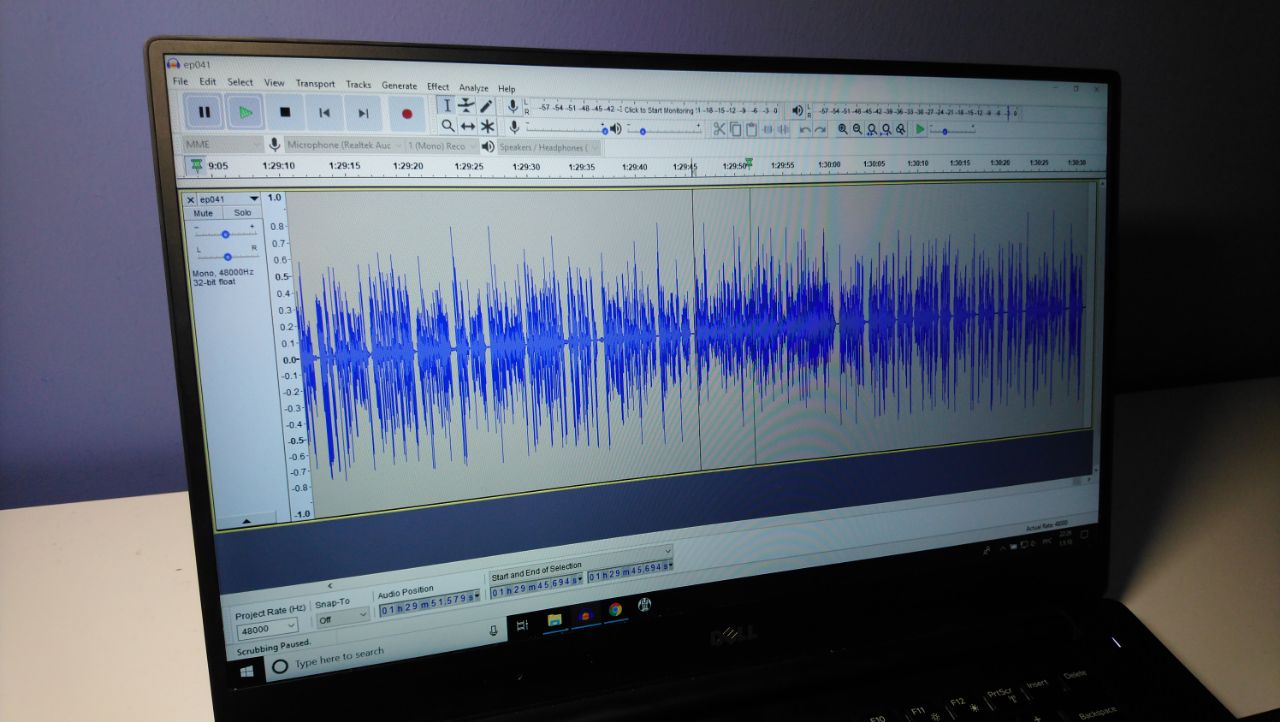Open the Snap-To Off dropdown
The width and height of the screenshot is (1280, 722).
pyautogui.click(x=342, y=620)
